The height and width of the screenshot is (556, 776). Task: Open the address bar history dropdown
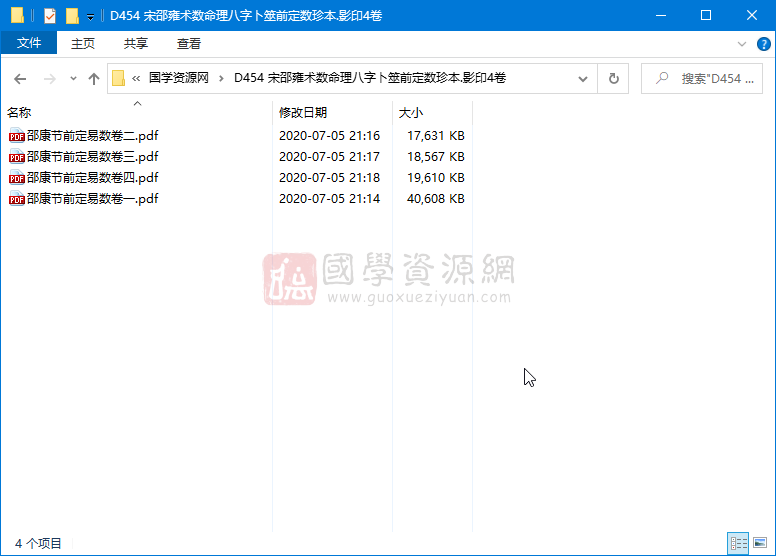click(583, 79)
